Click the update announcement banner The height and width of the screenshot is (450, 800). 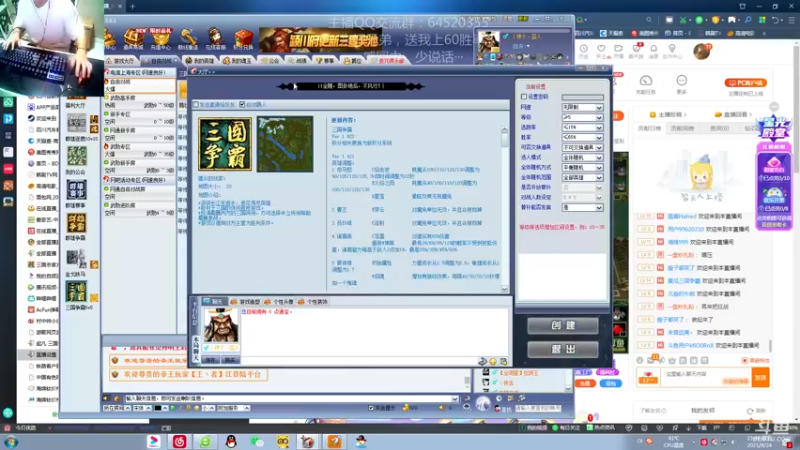320,40
